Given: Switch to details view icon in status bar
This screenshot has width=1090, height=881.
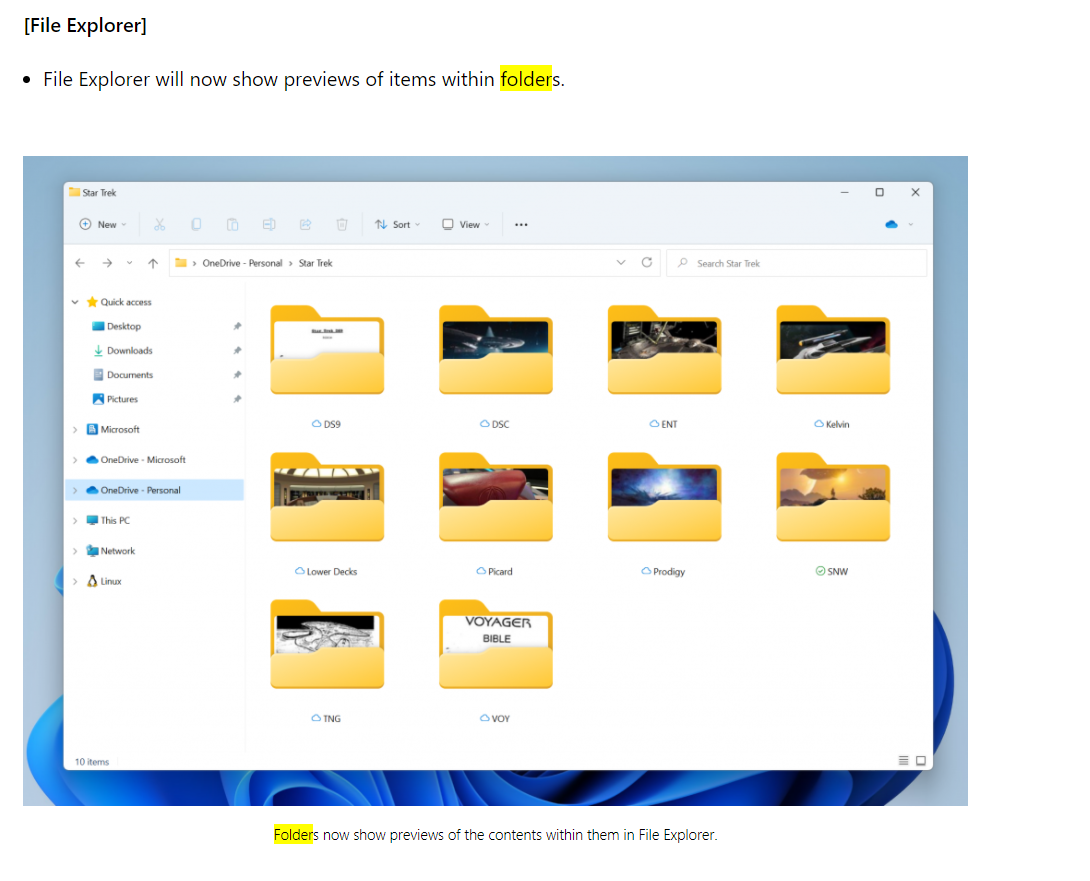Looking at the screenshot, I should point(903,761).
